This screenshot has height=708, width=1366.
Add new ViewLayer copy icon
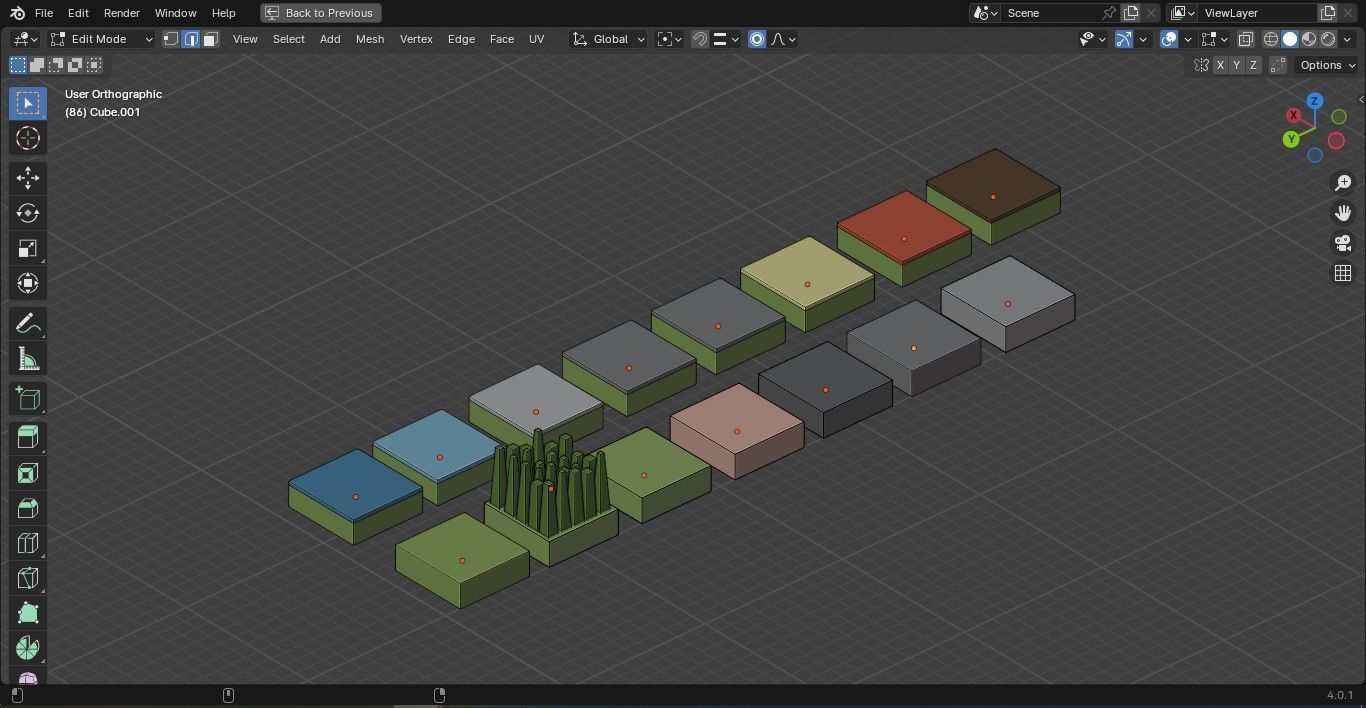point(1328,13)
